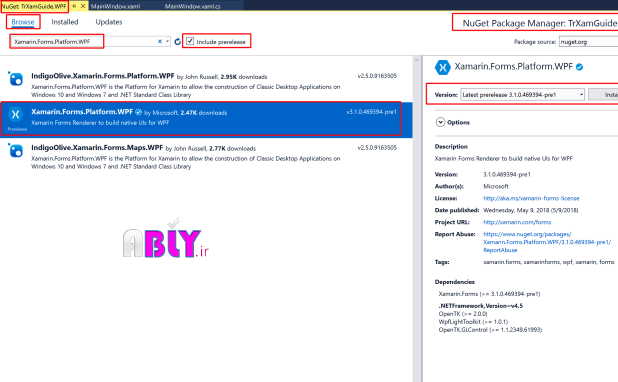Click the v3.1.0.469394-pre1 version text in list
This screenshot has width=618, height=382.
[371, 112]
